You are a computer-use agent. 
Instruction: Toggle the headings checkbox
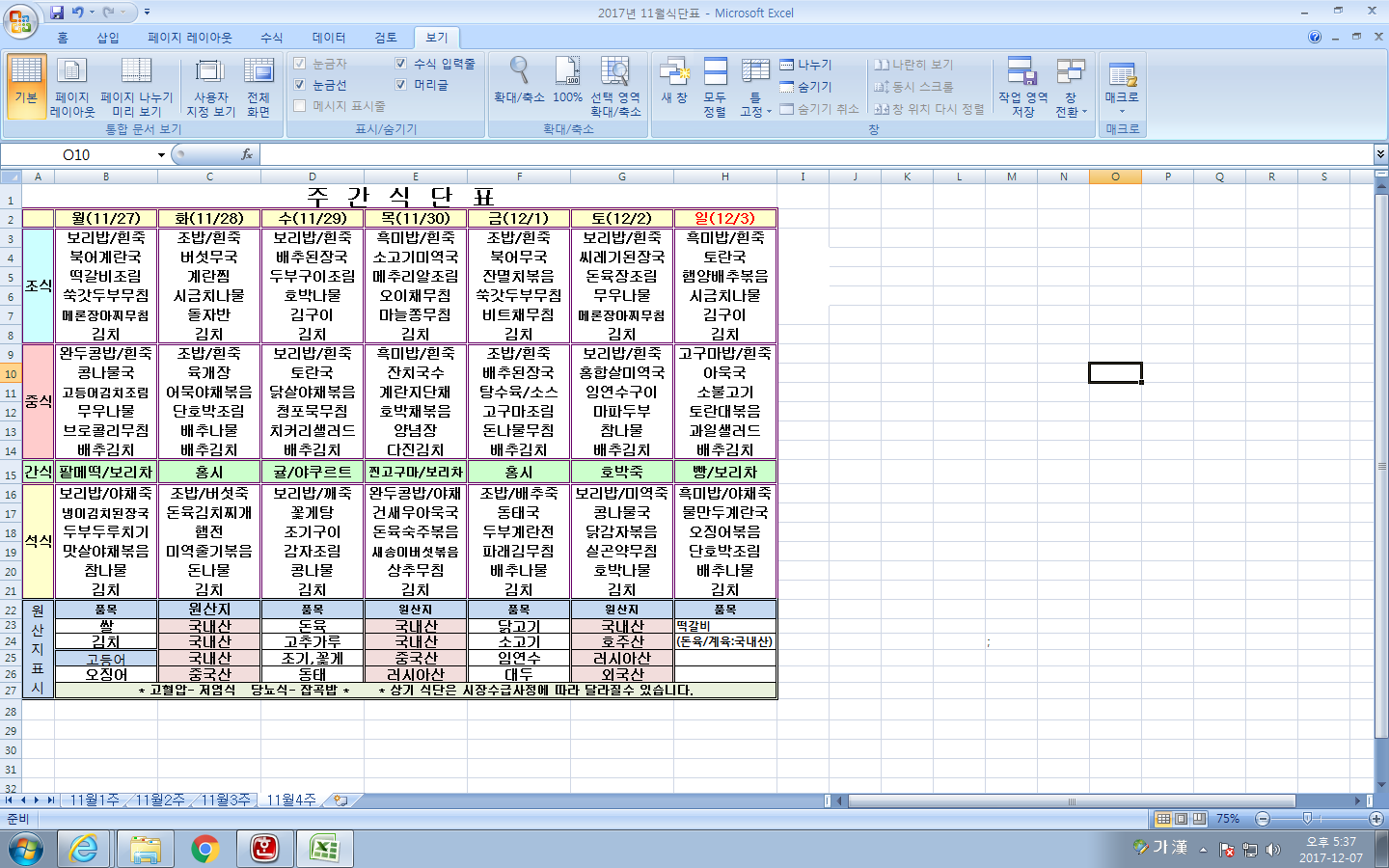point(401,85)
